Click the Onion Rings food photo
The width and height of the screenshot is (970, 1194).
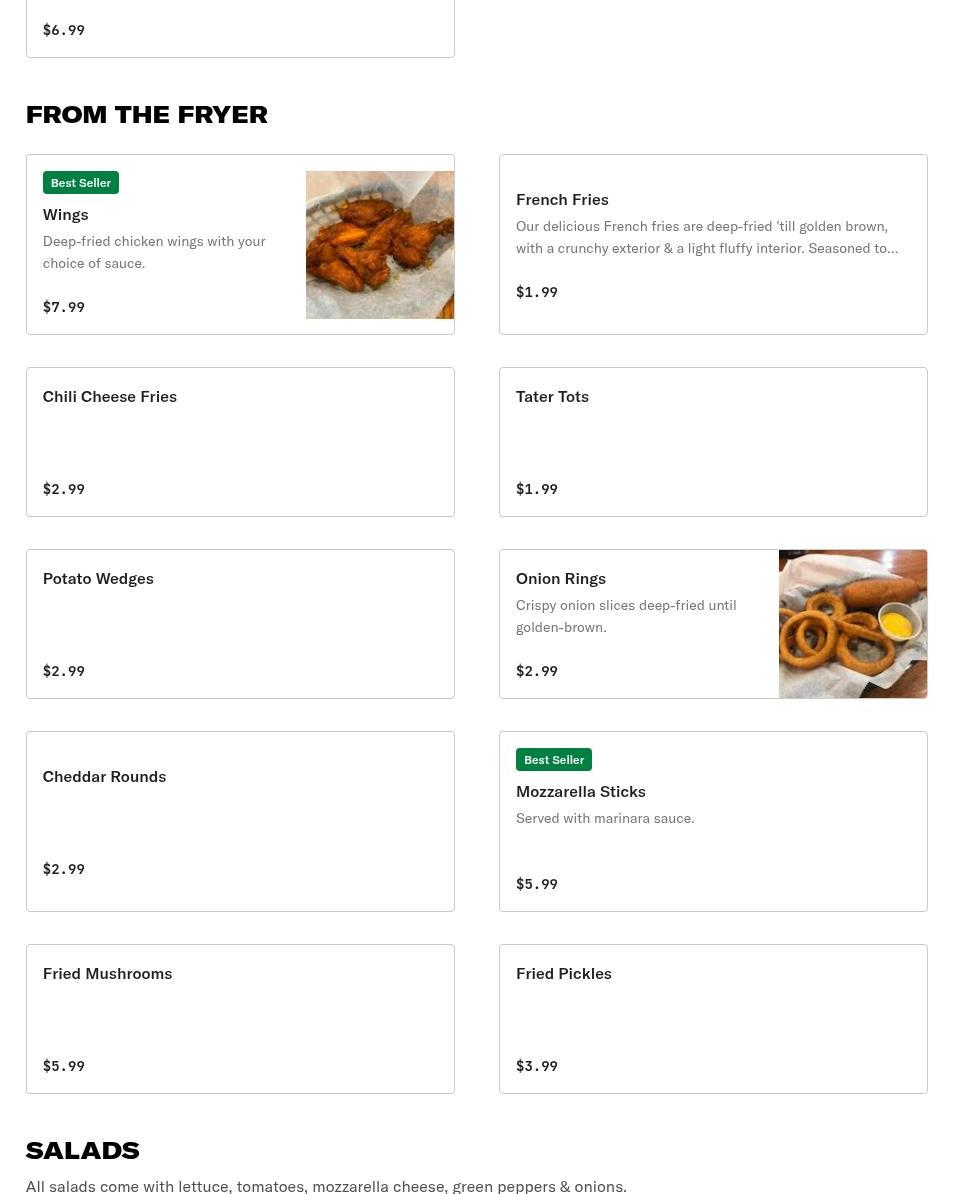pos(852,624)
